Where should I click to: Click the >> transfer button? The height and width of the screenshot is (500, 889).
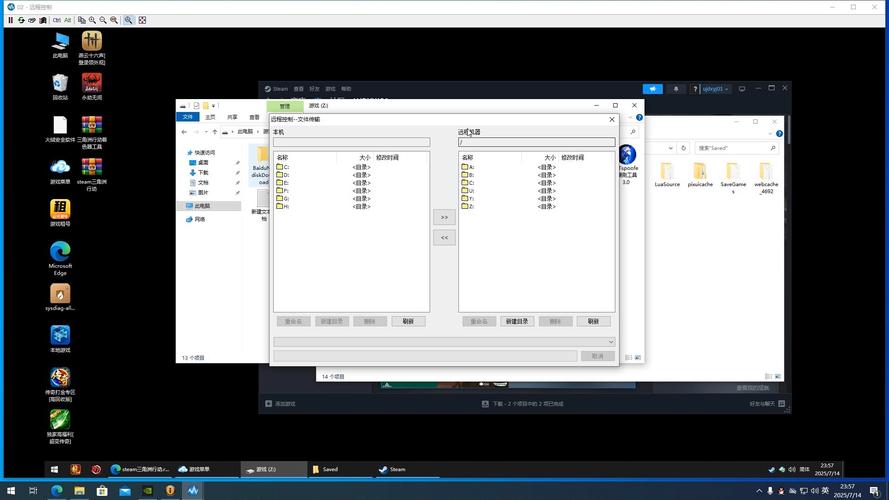pyautogui.click(x=444, y=217)
